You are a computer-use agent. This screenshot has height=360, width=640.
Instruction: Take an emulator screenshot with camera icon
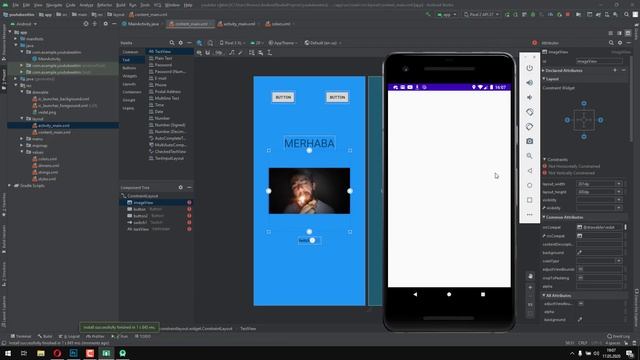pos(529,141)
